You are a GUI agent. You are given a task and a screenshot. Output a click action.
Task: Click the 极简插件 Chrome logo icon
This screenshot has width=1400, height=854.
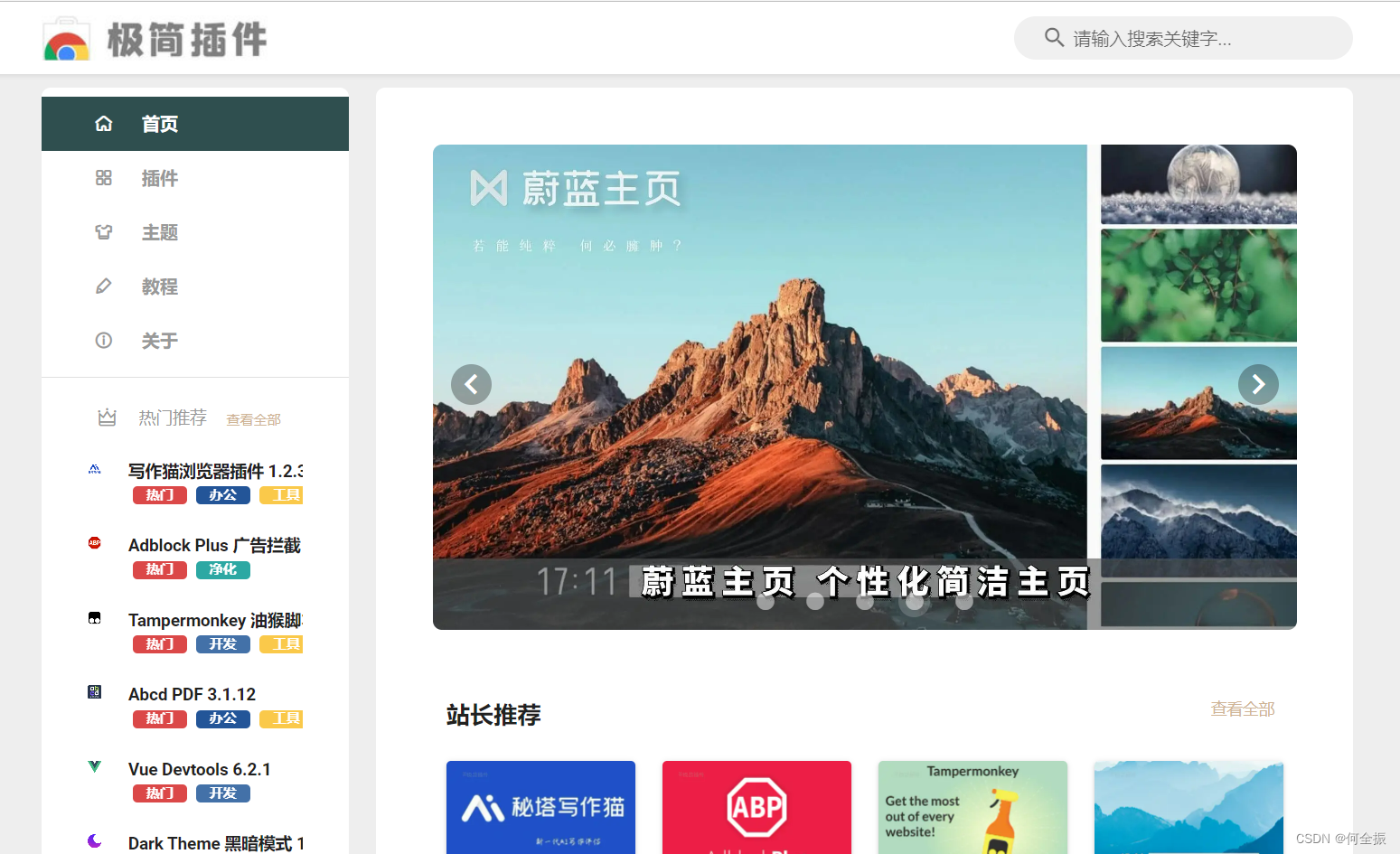click(x=66, y=40)
